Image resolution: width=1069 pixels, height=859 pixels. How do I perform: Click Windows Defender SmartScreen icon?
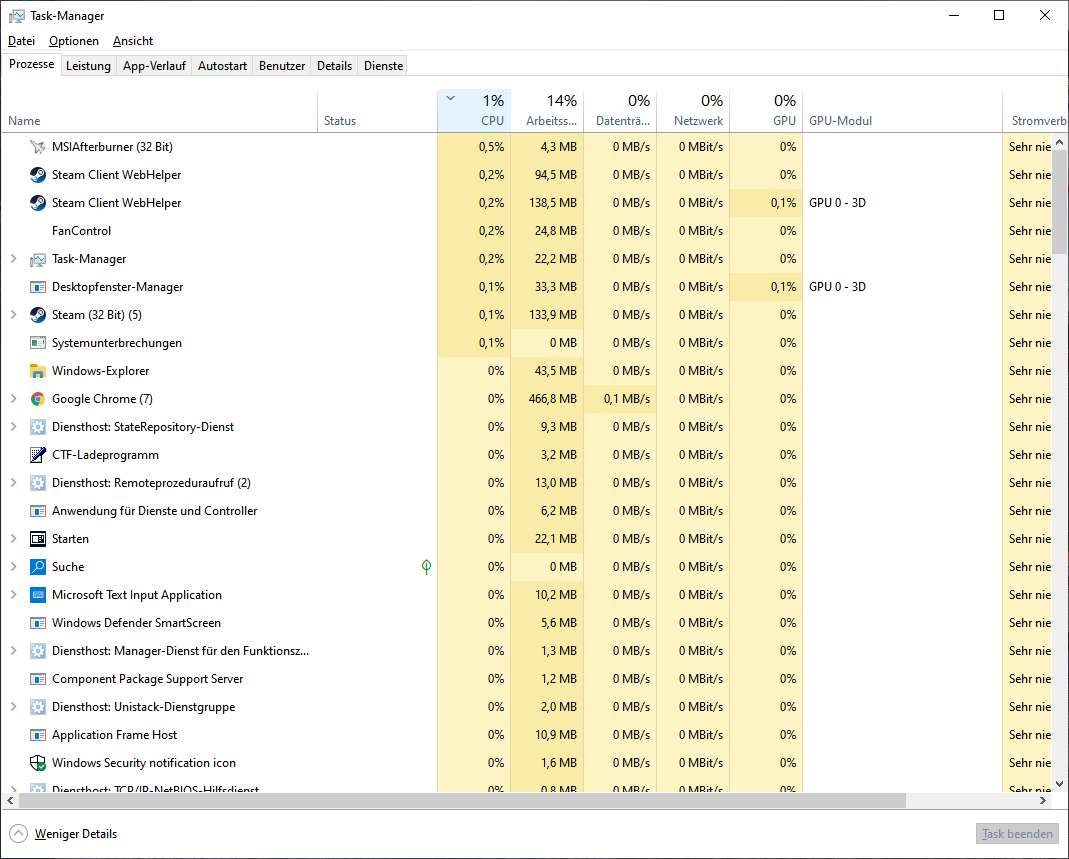[x=37, y=622]
